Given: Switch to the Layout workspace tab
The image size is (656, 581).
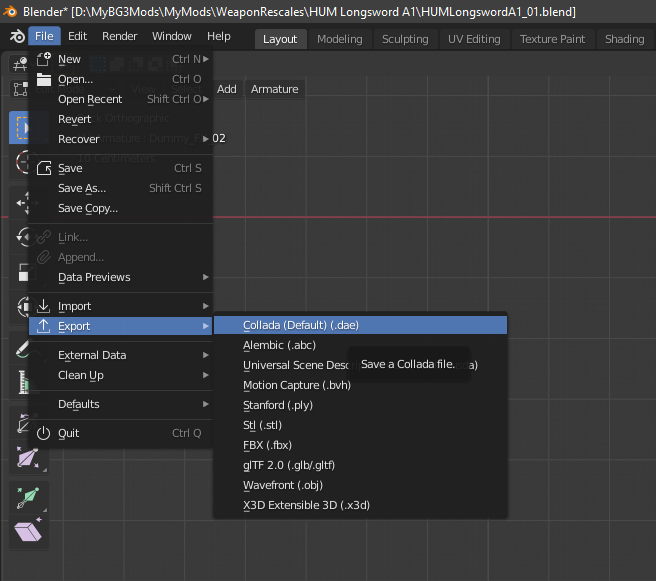Looking at the screenshot, I should 280,39.
